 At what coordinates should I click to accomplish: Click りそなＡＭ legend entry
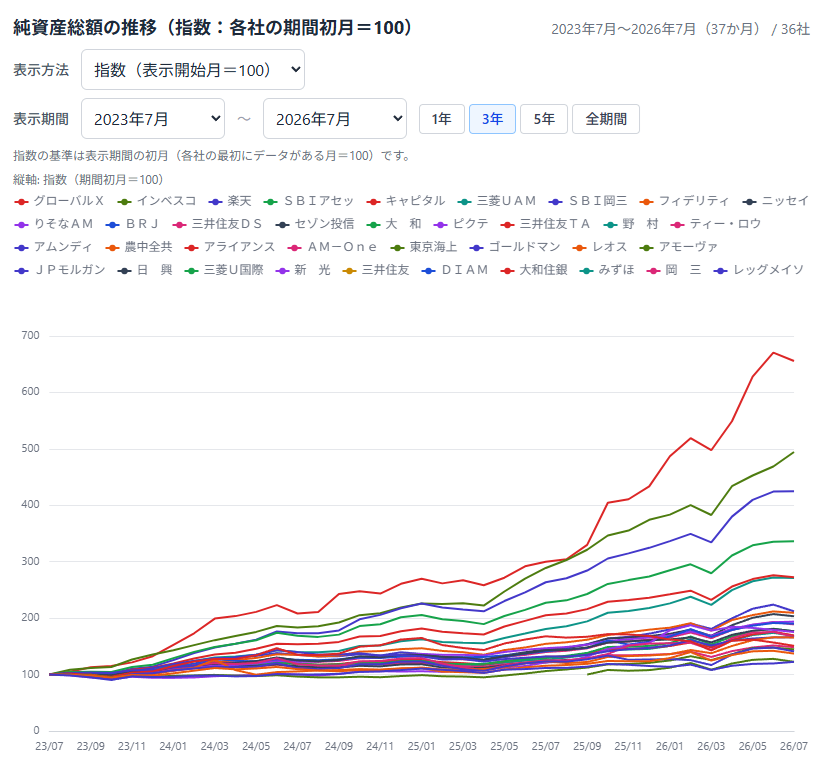click(x=53, y=224)
